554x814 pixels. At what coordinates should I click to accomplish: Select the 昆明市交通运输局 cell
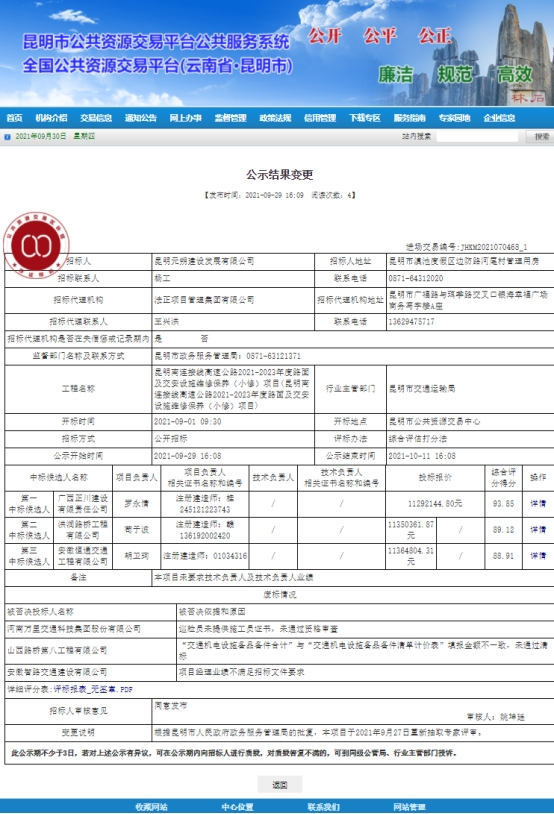(x=470, y=389)
